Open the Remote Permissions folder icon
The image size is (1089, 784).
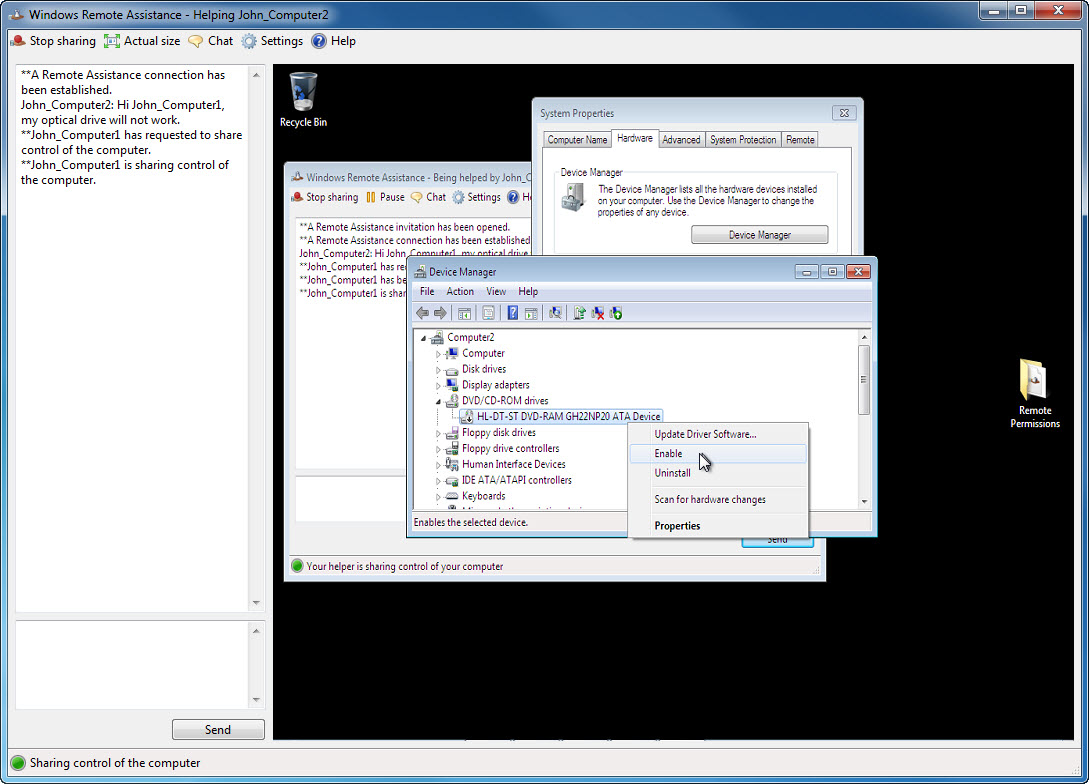1034,393
